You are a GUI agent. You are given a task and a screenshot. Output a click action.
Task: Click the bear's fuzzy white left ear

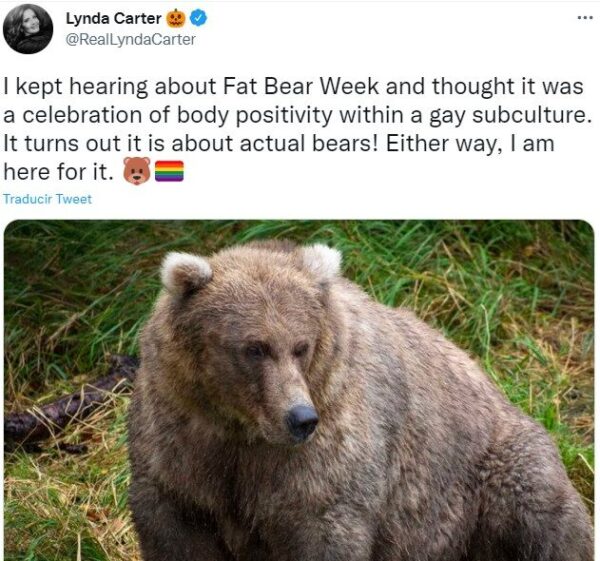(186, 272)
